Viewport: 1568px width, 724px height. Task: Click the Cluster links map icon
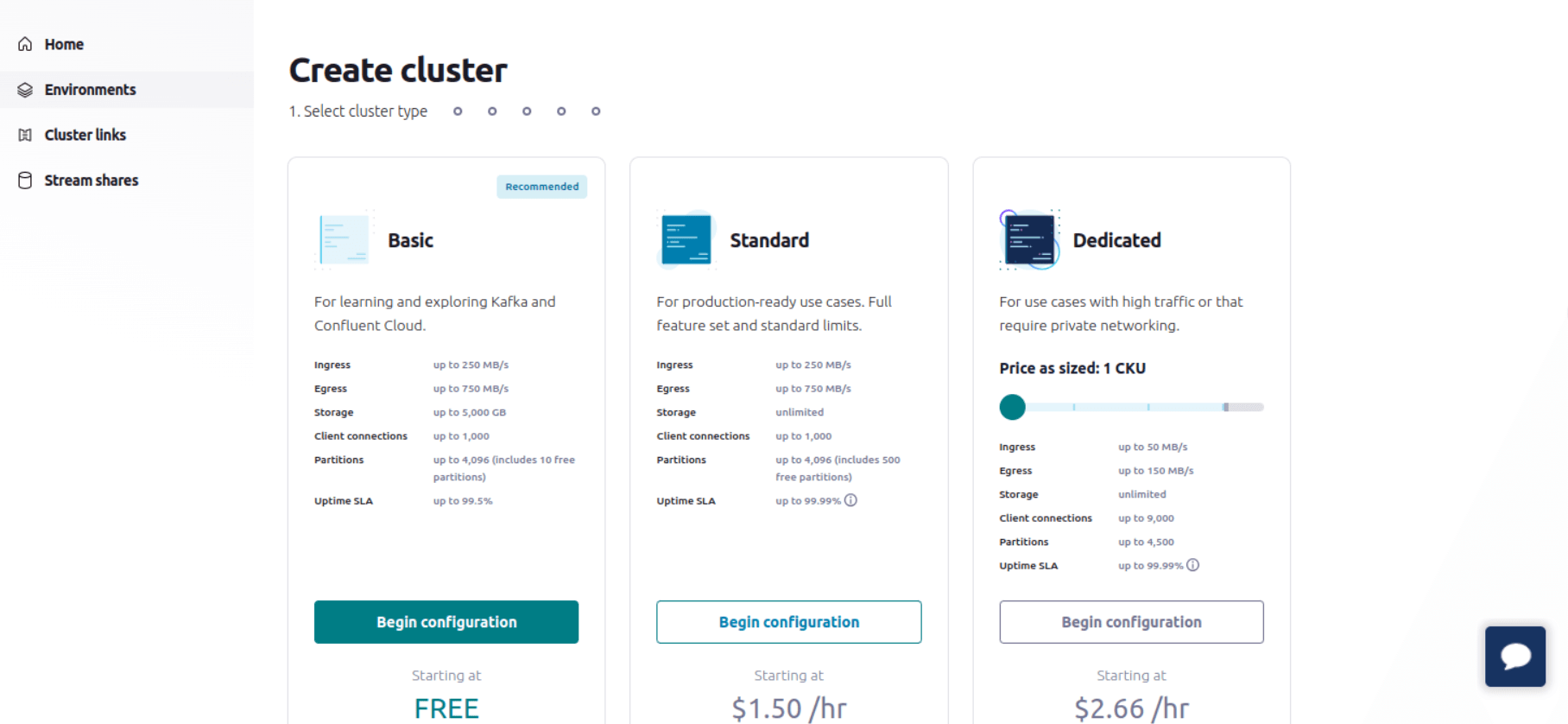click(x=25, y=135)
